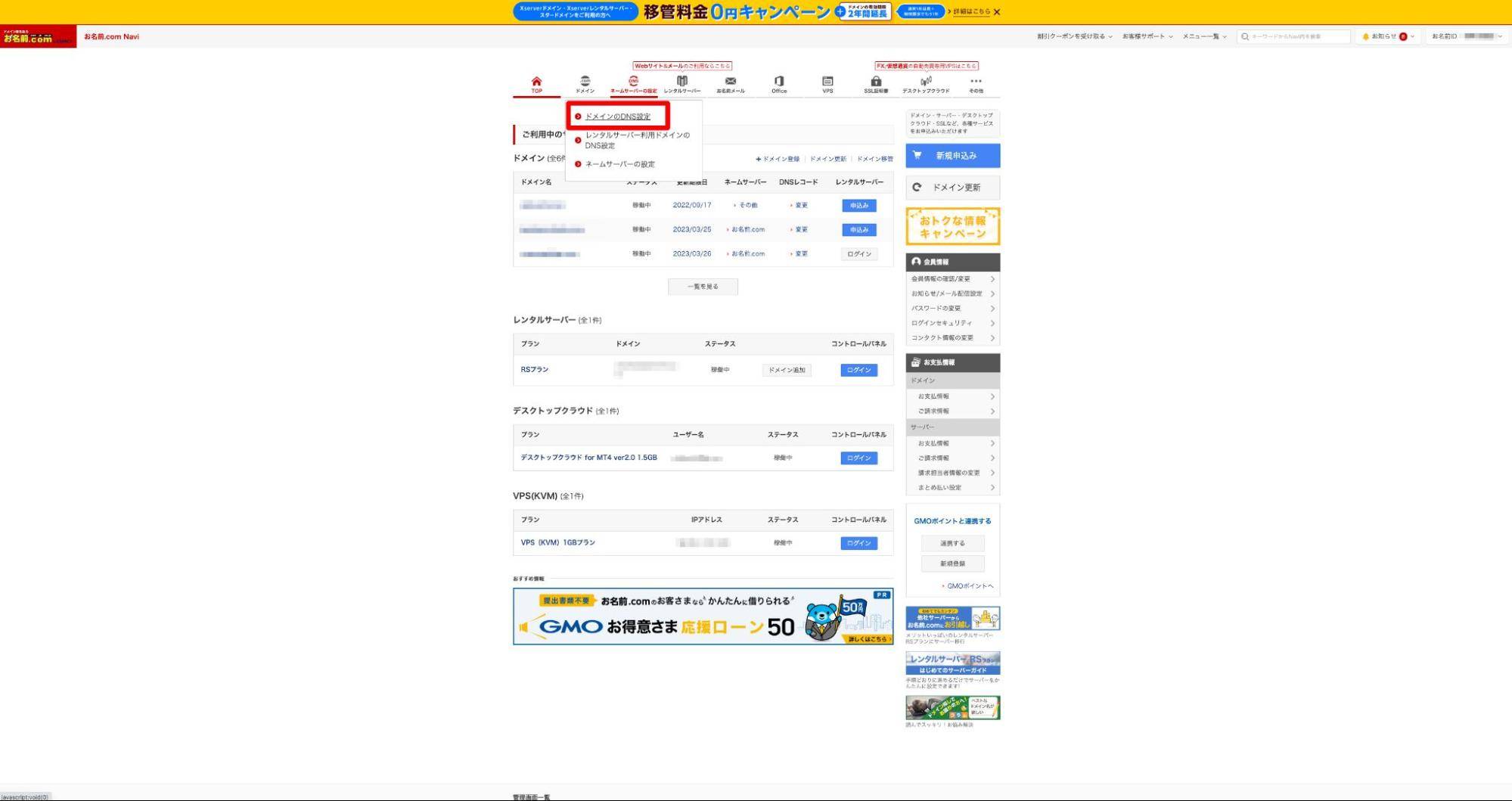The width and height of the screenshot is (1512, 801).
Task: Open the ドメイン (.com) icon tab
Action: (x=585, y=84)
